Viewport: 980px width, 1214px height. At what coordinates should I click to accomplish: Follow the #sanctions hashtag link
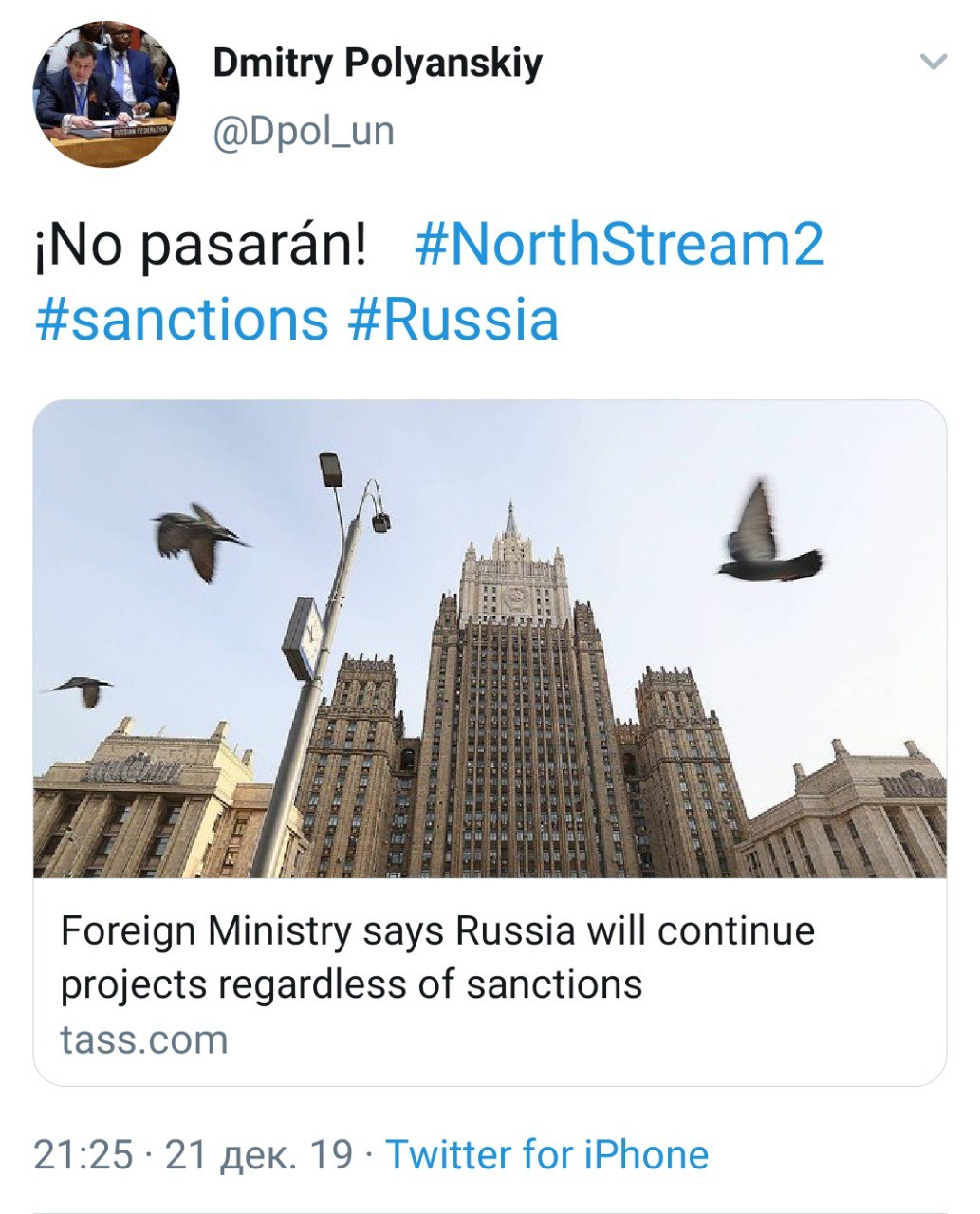coord(181,320)
